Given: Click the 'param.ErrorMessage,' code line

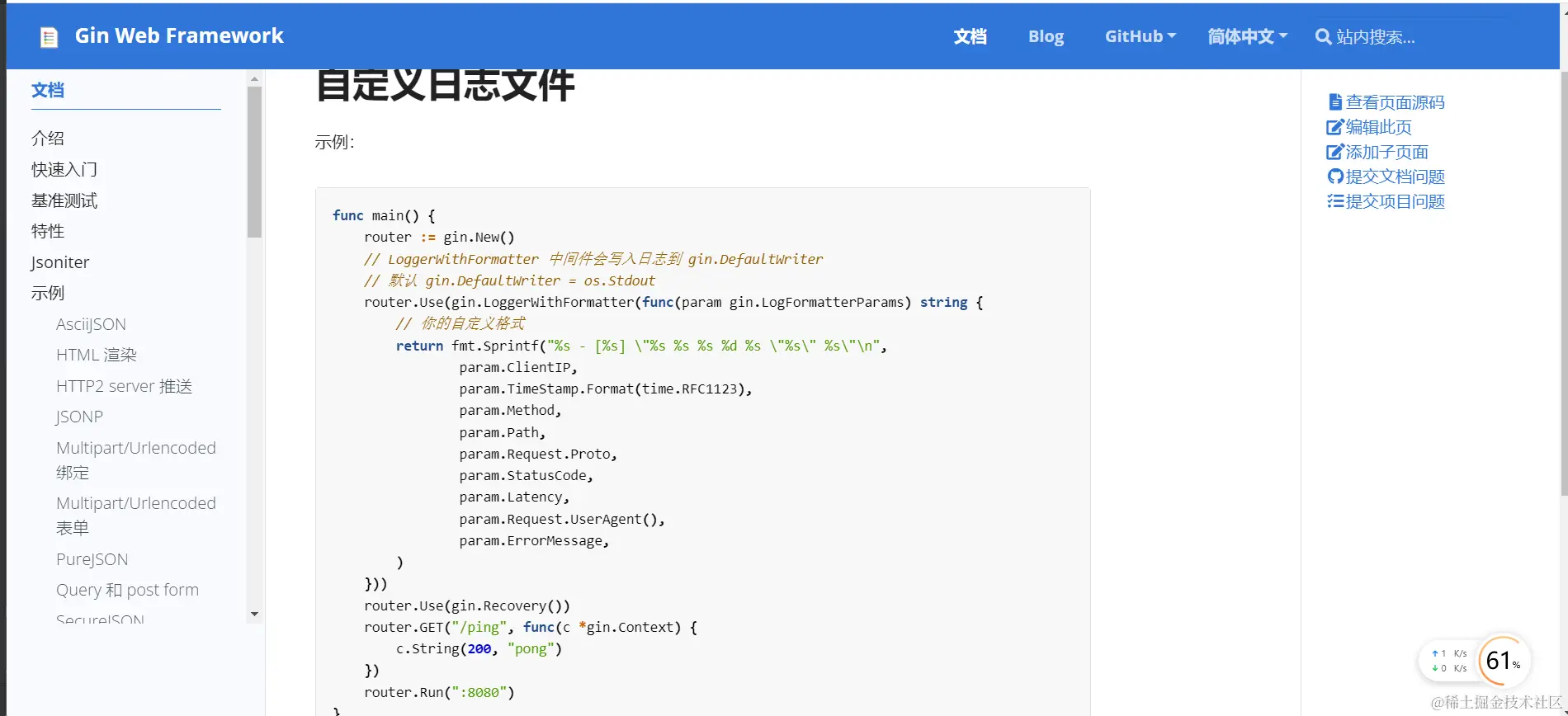Looking at the screenshot, I should (x=534, y=540).
